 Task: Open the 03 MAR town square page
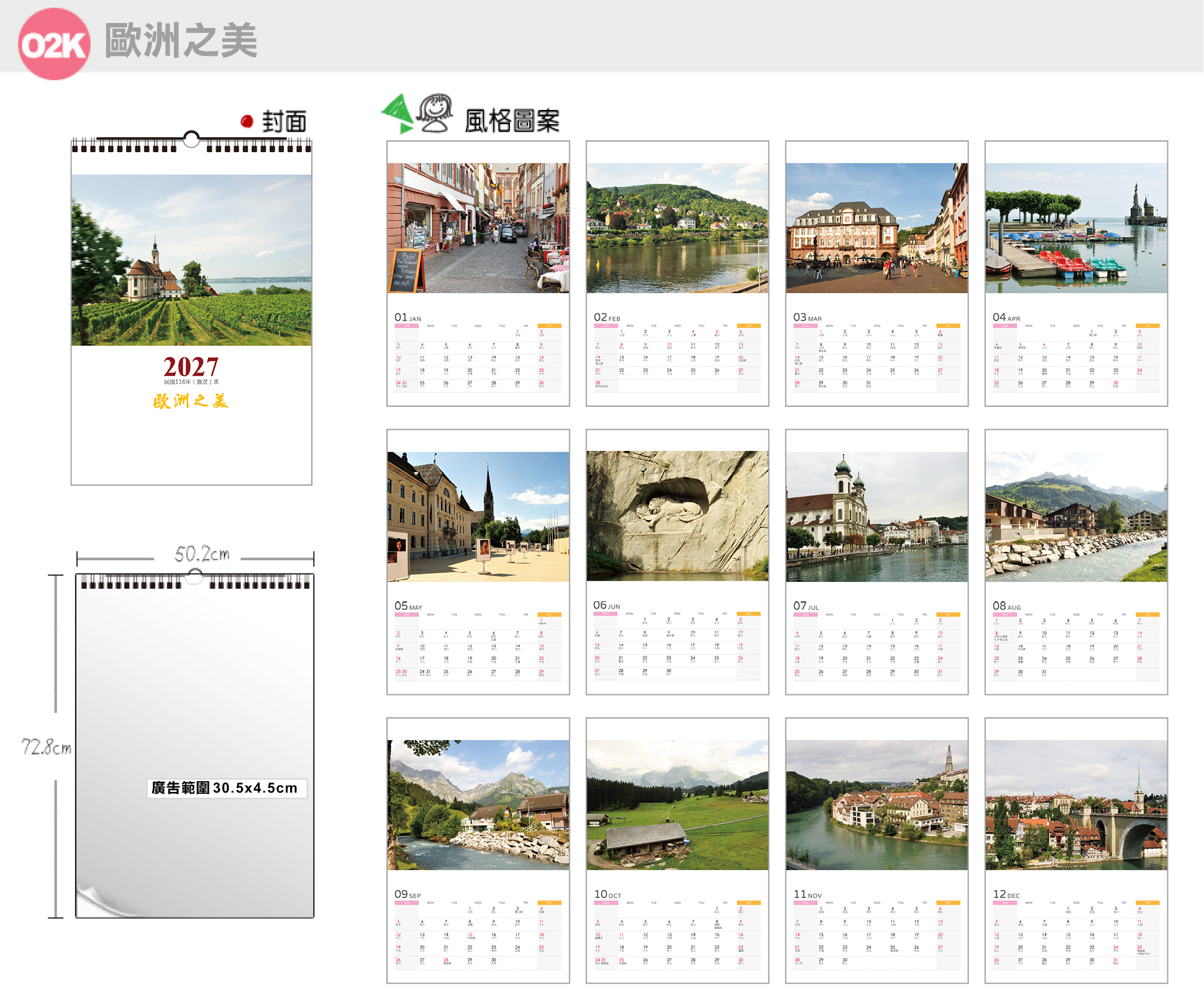pyautogui.click(x=877, y=274)
